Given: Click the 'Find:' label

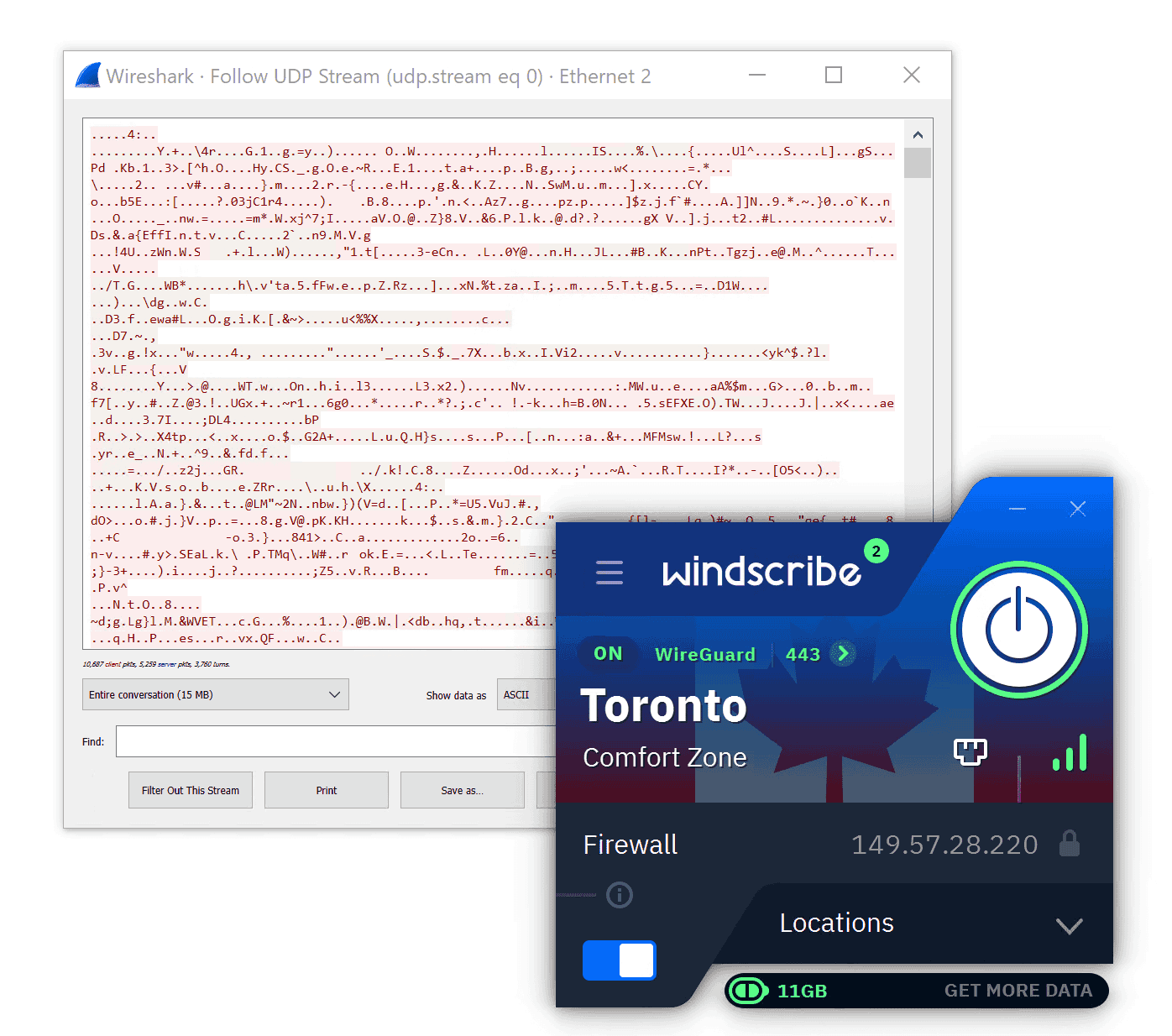Looking at the screenshot, I should click(x=93, y=742).
